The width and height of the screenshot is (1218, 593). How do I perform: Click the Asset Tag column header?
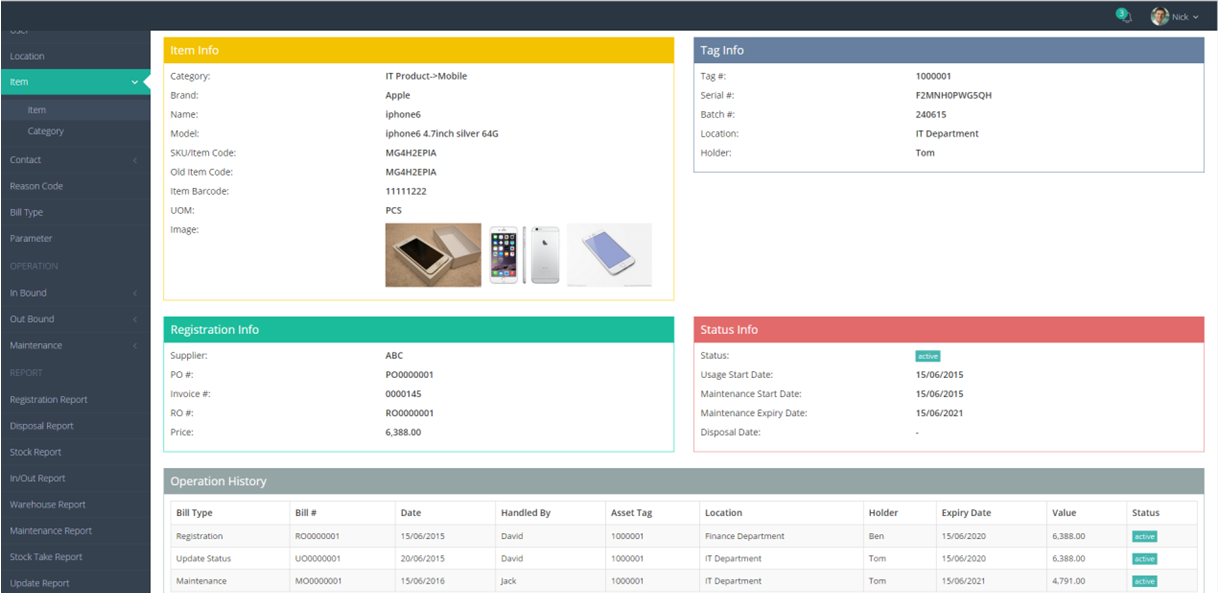[652, 513]
